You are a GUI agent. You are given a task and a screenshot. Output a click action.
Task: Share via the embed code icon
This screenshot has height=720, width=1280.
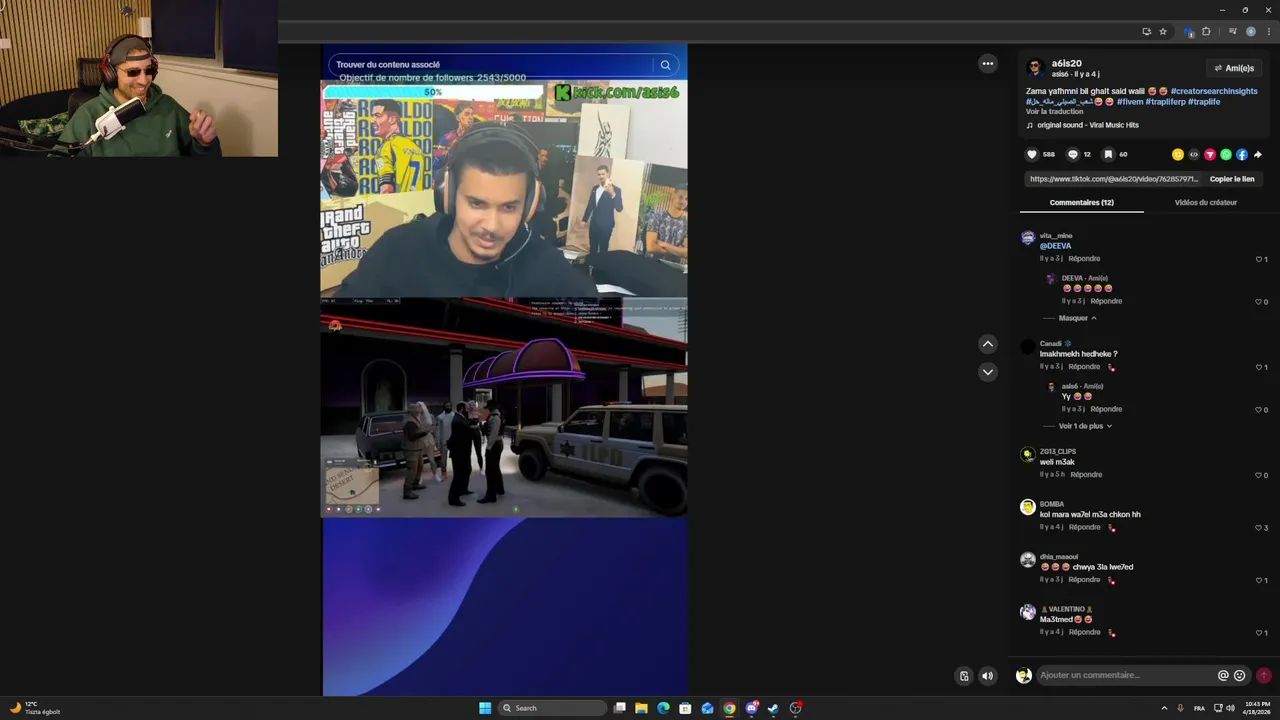click(1194, 155)
